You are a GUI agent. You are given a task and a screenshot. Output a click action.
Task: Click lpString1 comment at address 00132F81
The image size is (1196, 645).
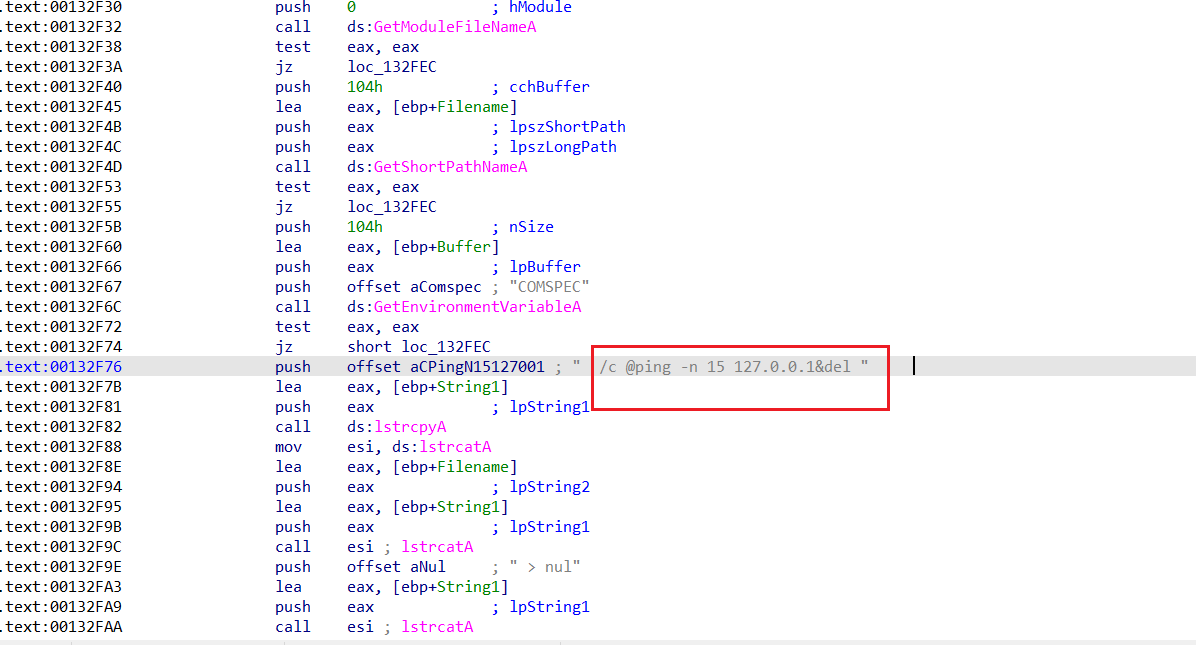549,407
